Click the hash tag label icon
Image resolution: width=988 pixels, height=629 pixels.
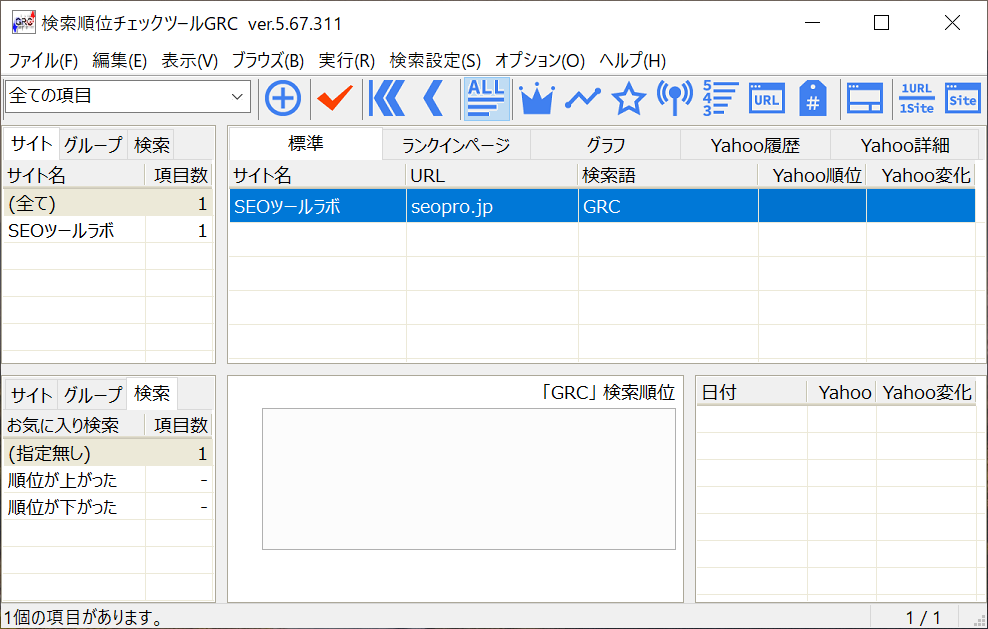(812, 98)
